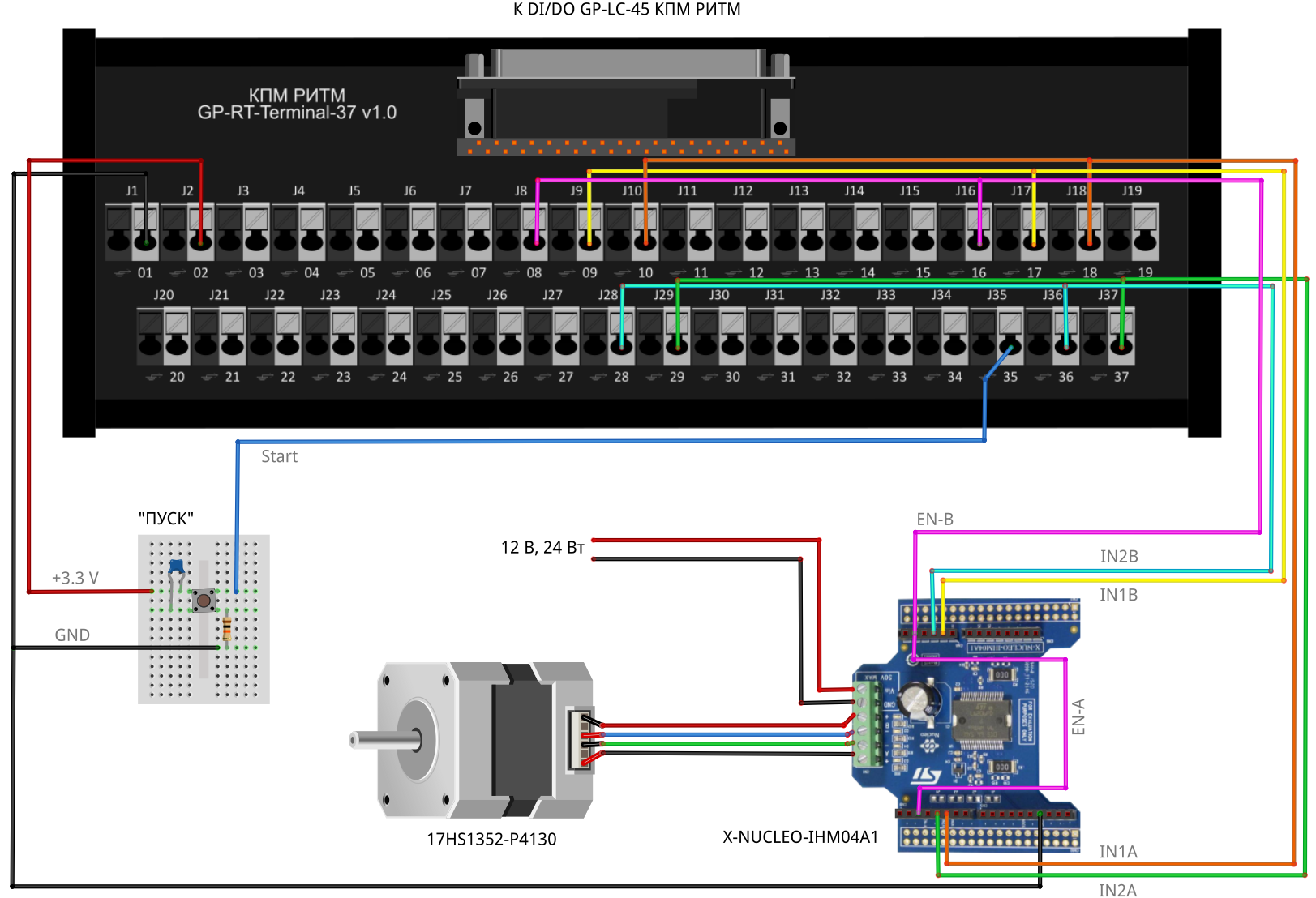Click terminal 08 with the magenta wire

tap(534, 240)
